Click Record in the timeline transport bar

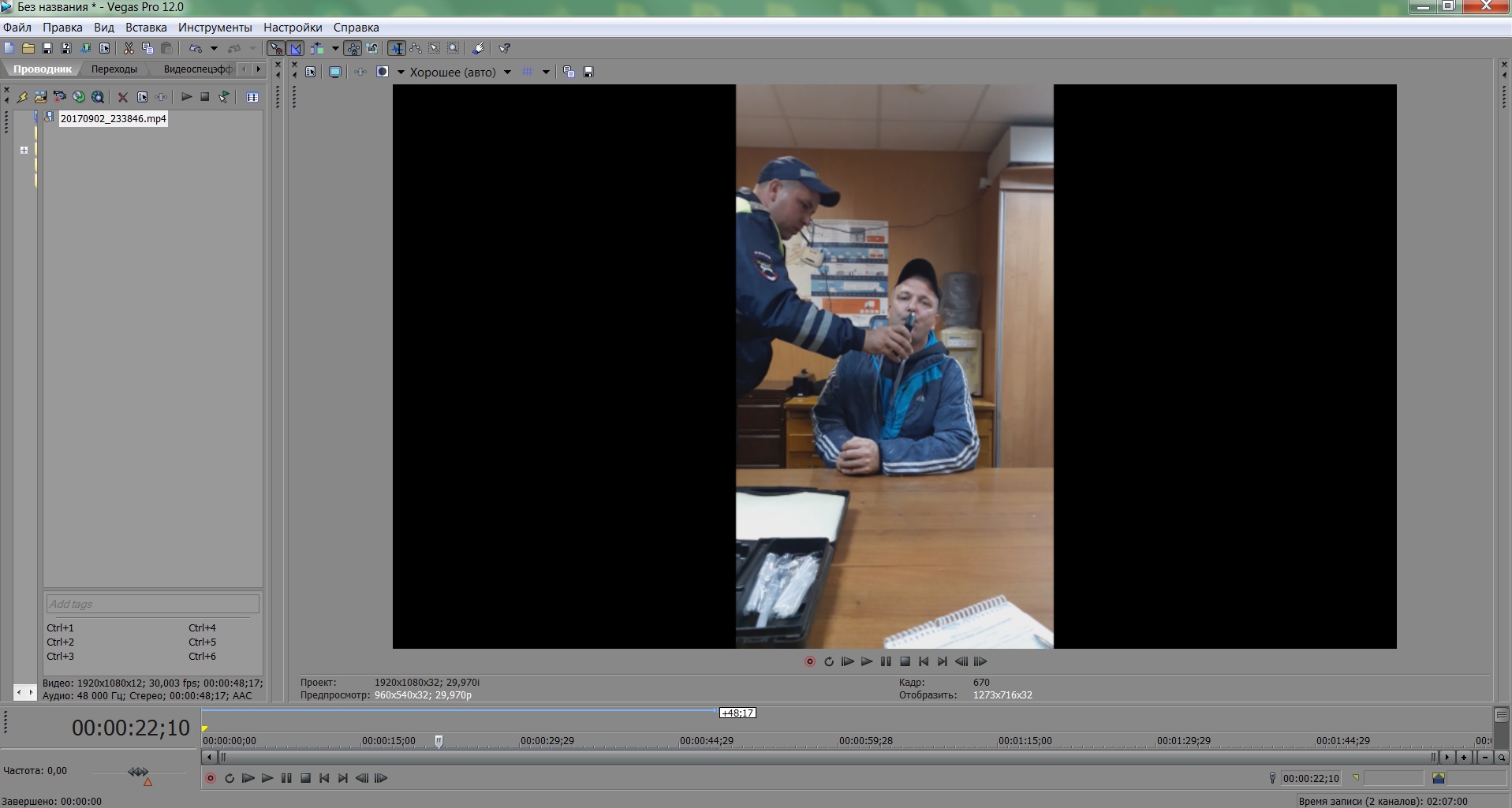tap(211, 778)
